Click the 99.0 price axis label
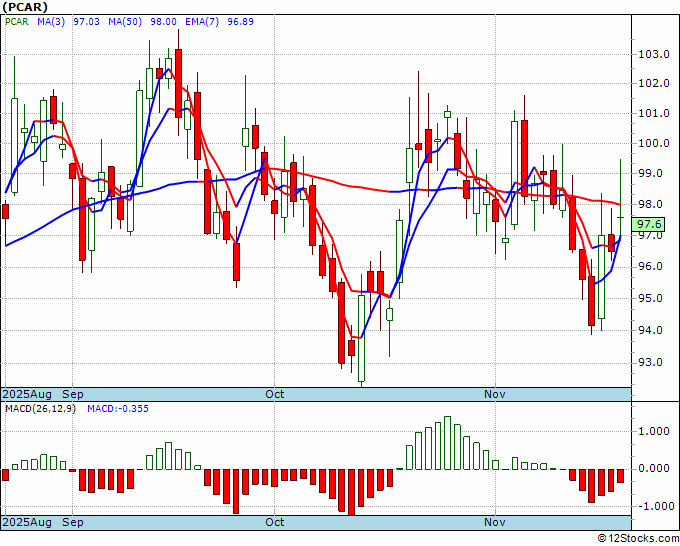Screen dimensions: 680x546 [651, 173]
